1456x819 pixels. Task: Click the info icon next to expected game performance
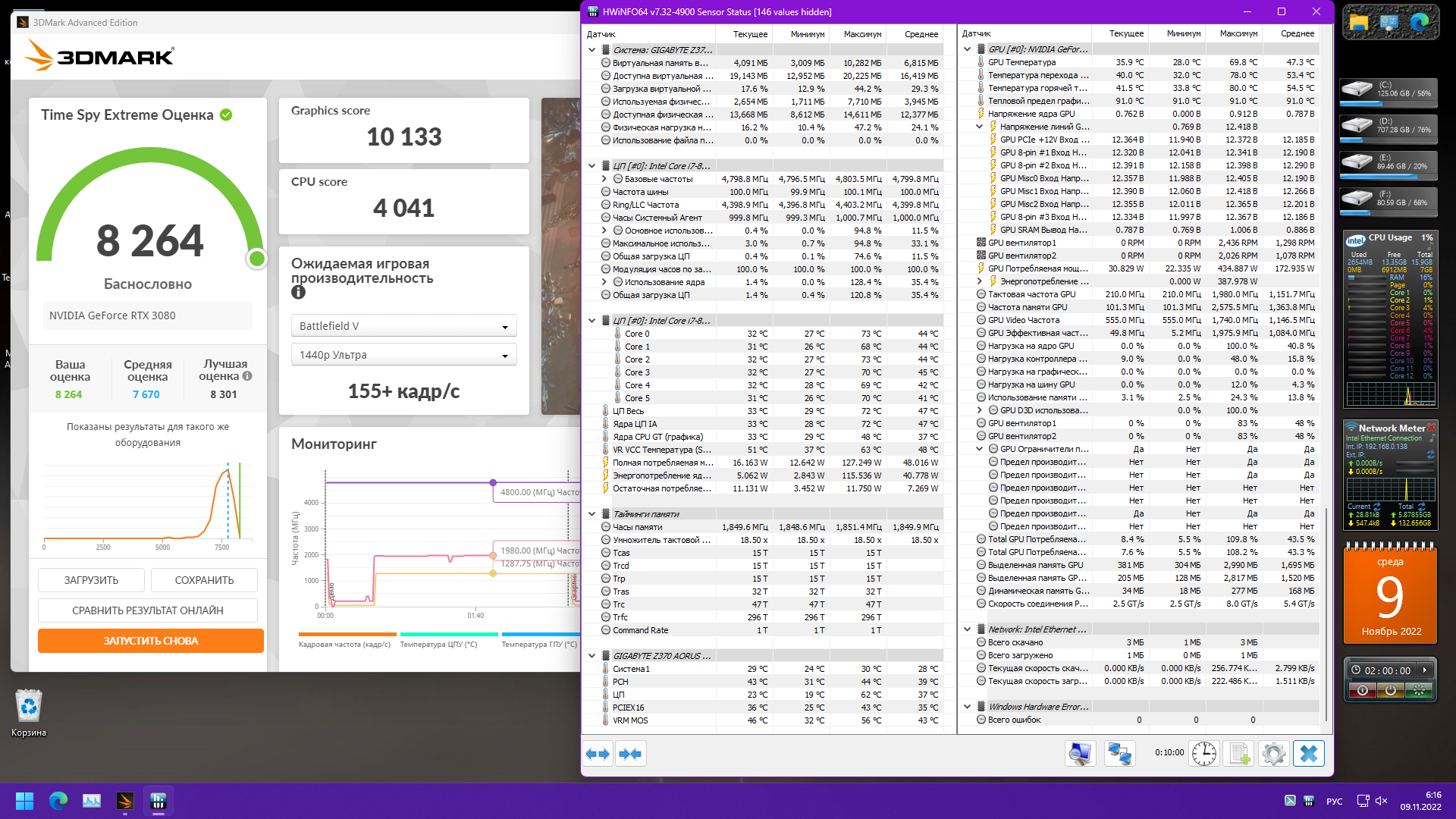click(x=298, y=292)
